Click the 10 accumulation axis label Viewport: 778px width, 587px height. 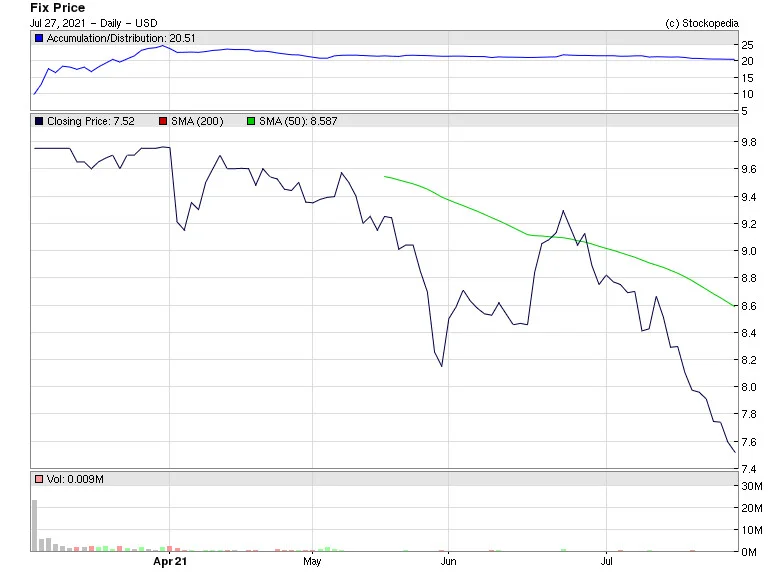[747, 94]
